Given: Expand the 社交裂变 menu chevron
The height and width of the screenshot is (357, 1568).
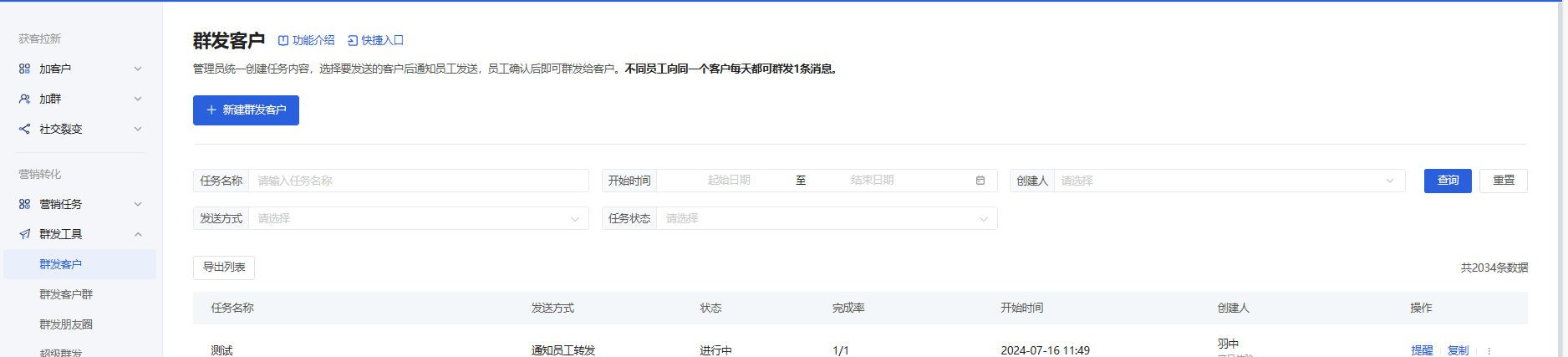Looking at the screenshot, I should [138, 129].
